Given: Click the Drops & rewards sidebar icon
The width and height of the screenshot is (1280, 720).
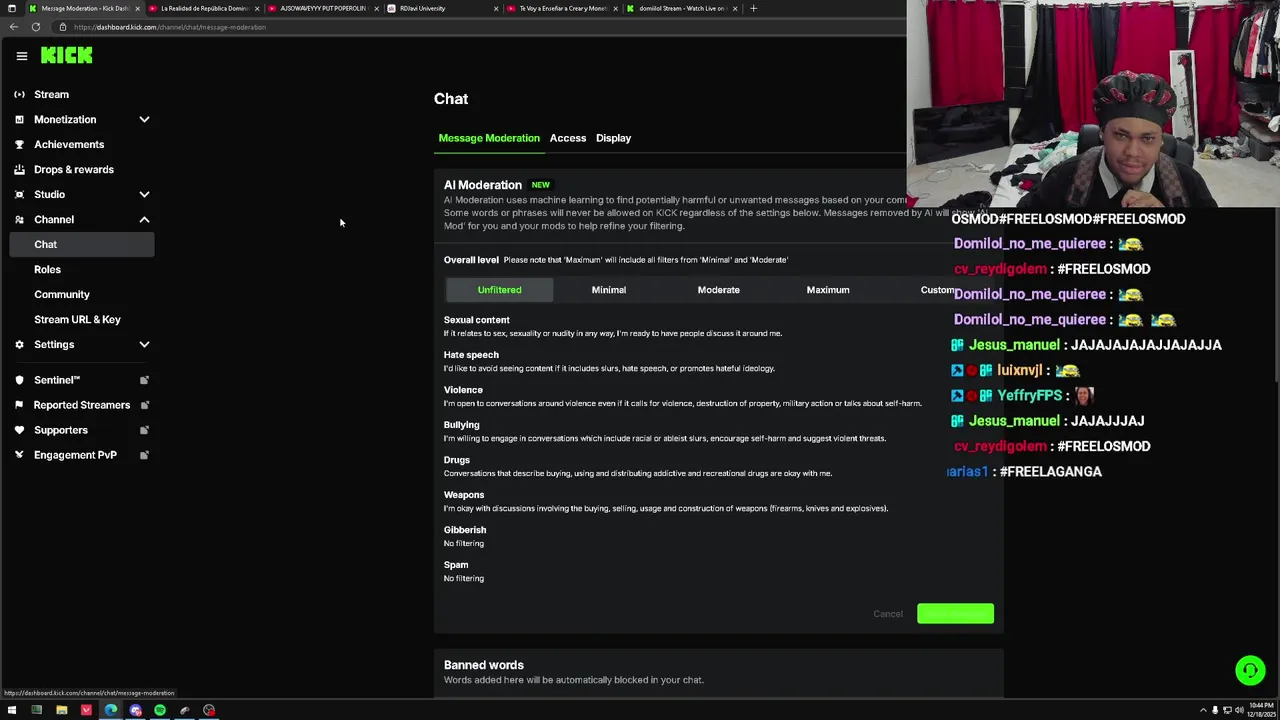Looking at the screenshot, I should (x=19, y=169).
